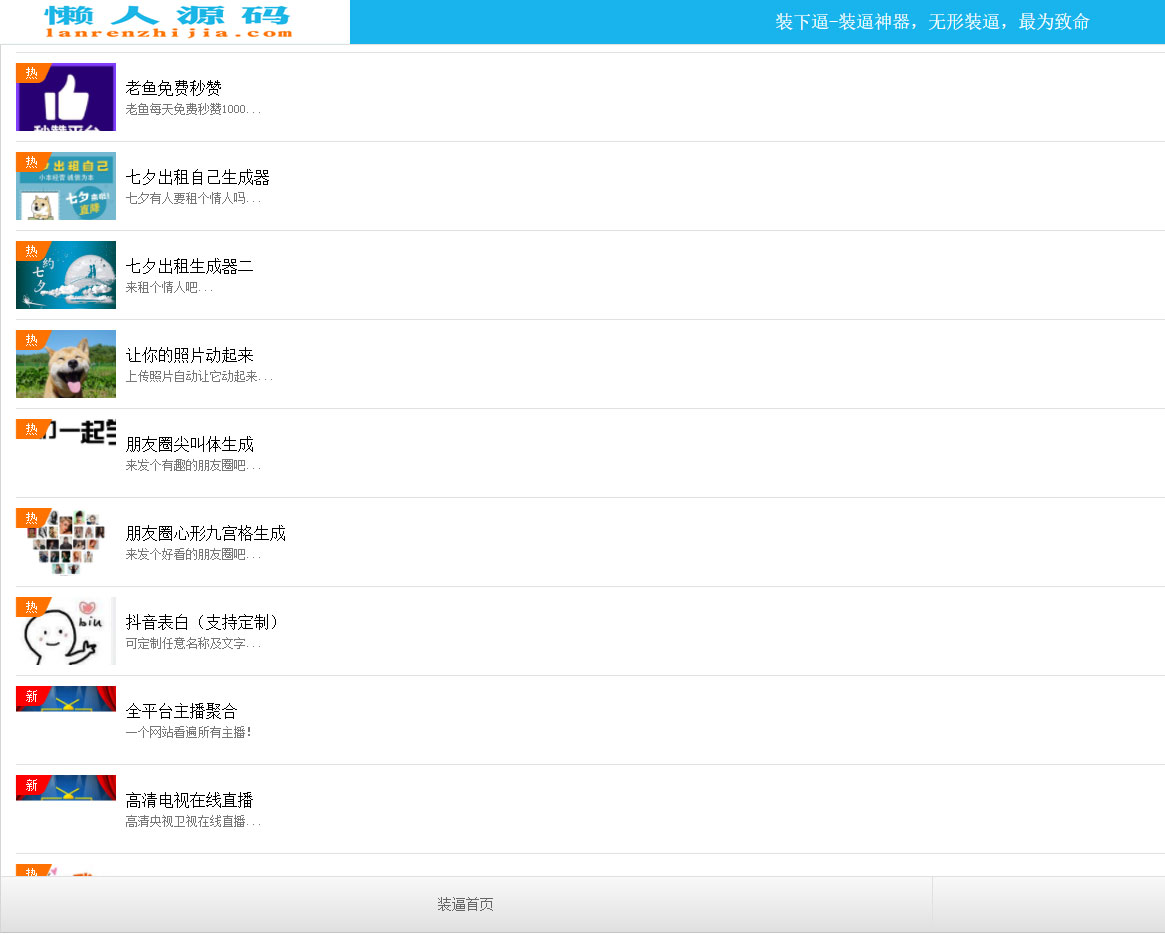Image resolution: width=1165 pixels, height=935 pixels.
Task: Open the 老鱼免费秒赞 link
Action: (174, 87)
